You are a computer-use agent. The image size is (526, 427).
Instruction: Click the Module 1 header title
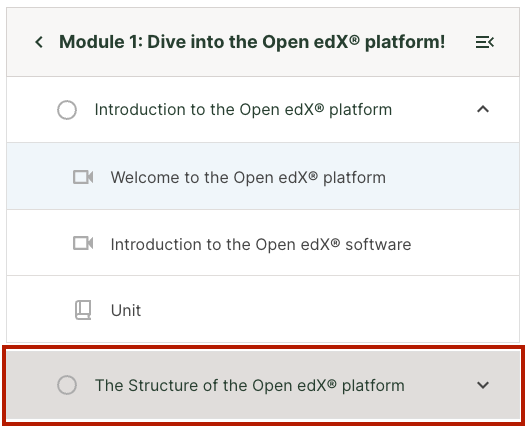click(252, 42)
